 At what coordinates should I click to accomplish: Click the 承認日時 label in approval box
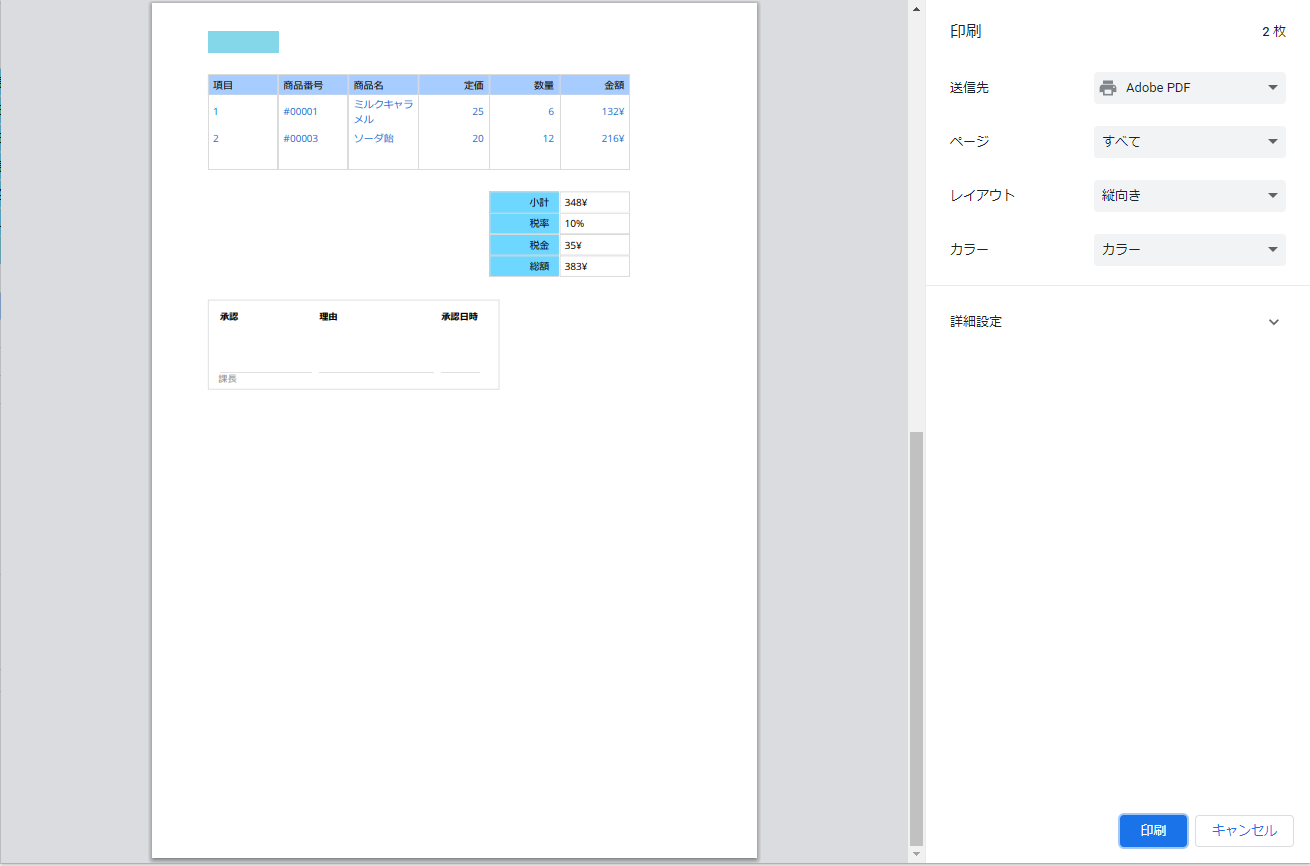[x=459, y=317]
